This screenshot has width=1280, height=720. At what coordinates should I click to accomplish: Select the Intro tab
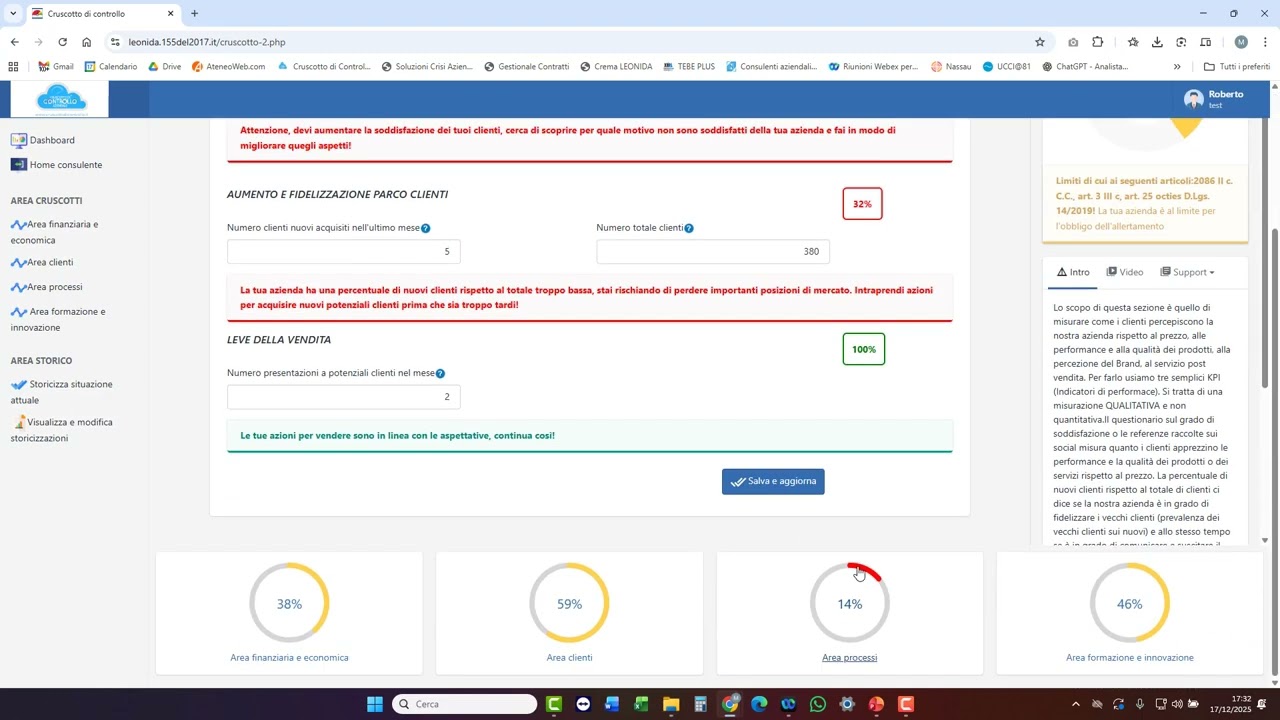click(x=1073, y=272)
